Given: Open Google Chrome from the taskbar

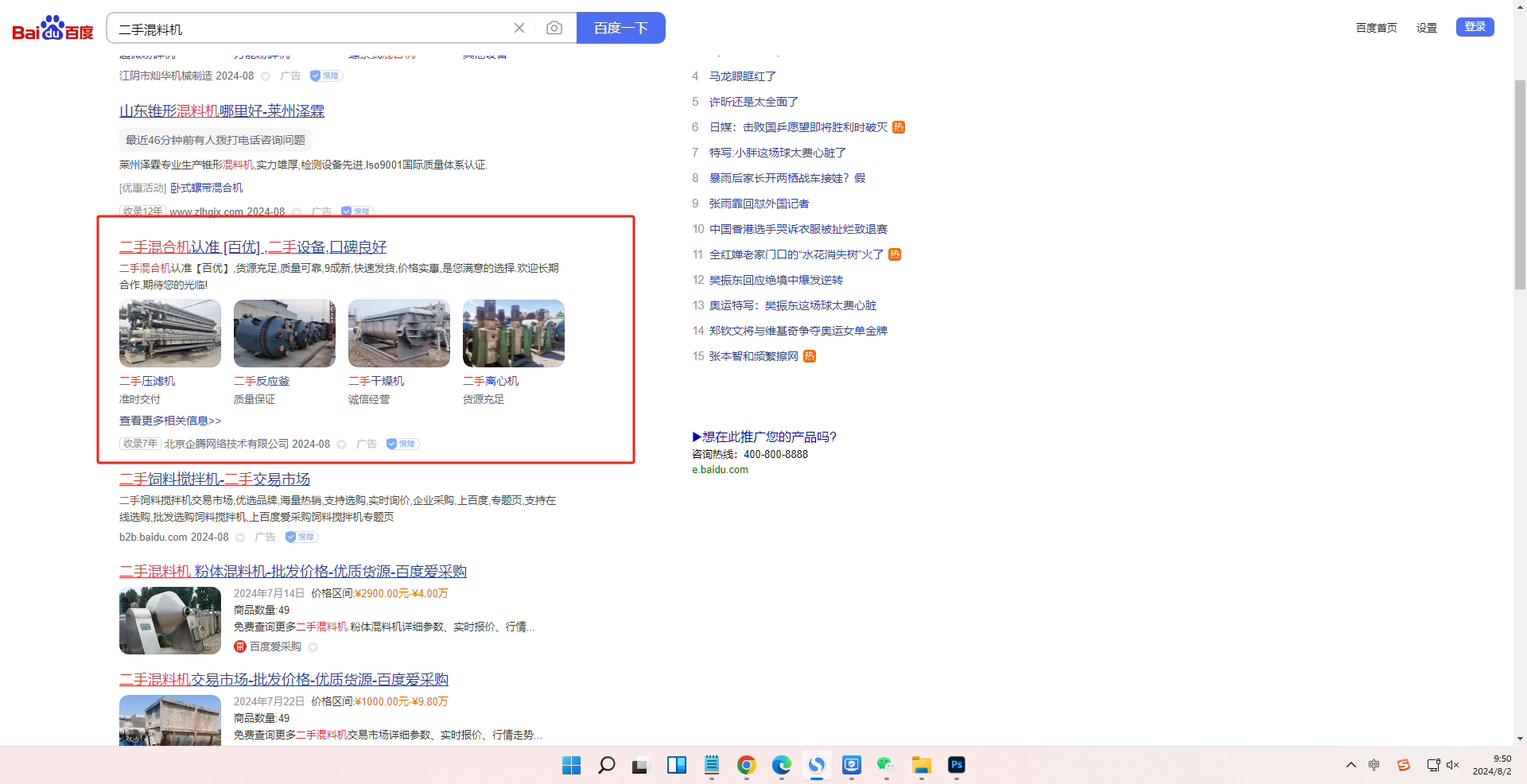Looking at the screenshot, I should pyautogui.click(x=746, y=765).
